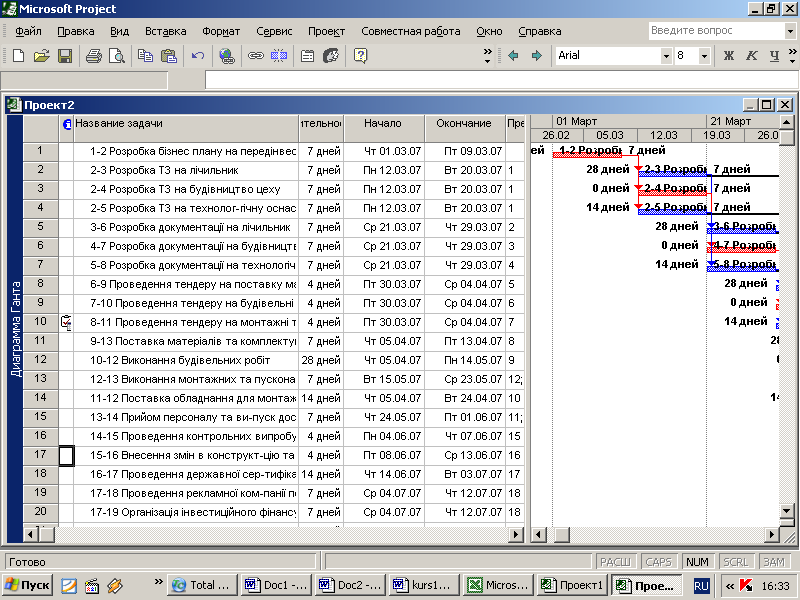Expand the Arial font dropdown
Image resolution: width=800 pixels, height=600 pixels.
[666, 56]
